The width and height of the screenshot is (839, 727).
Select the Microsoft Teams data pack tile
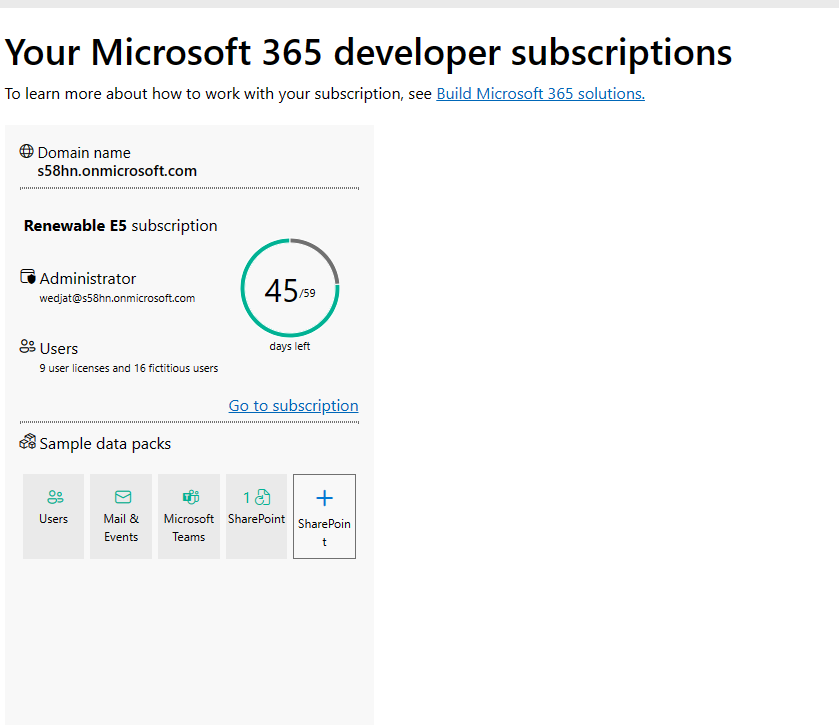coord(189,516)
